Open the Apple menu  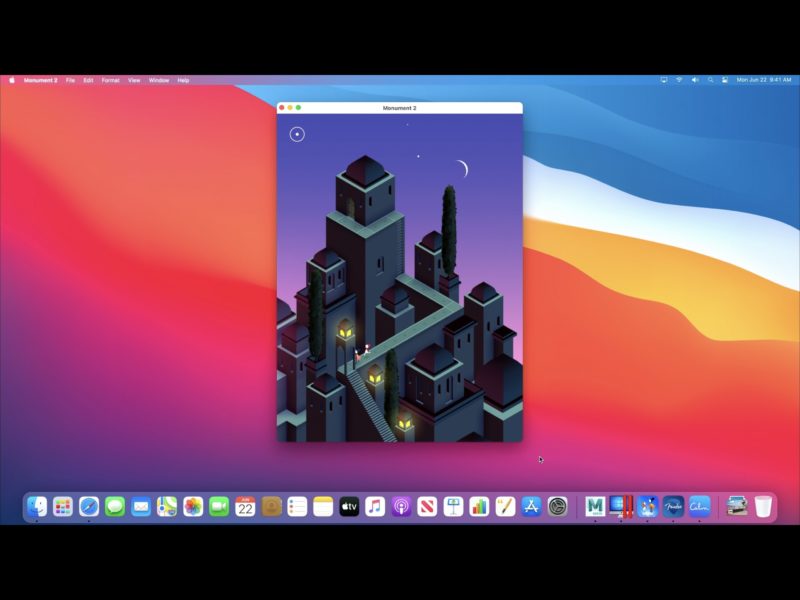(12, 80)
